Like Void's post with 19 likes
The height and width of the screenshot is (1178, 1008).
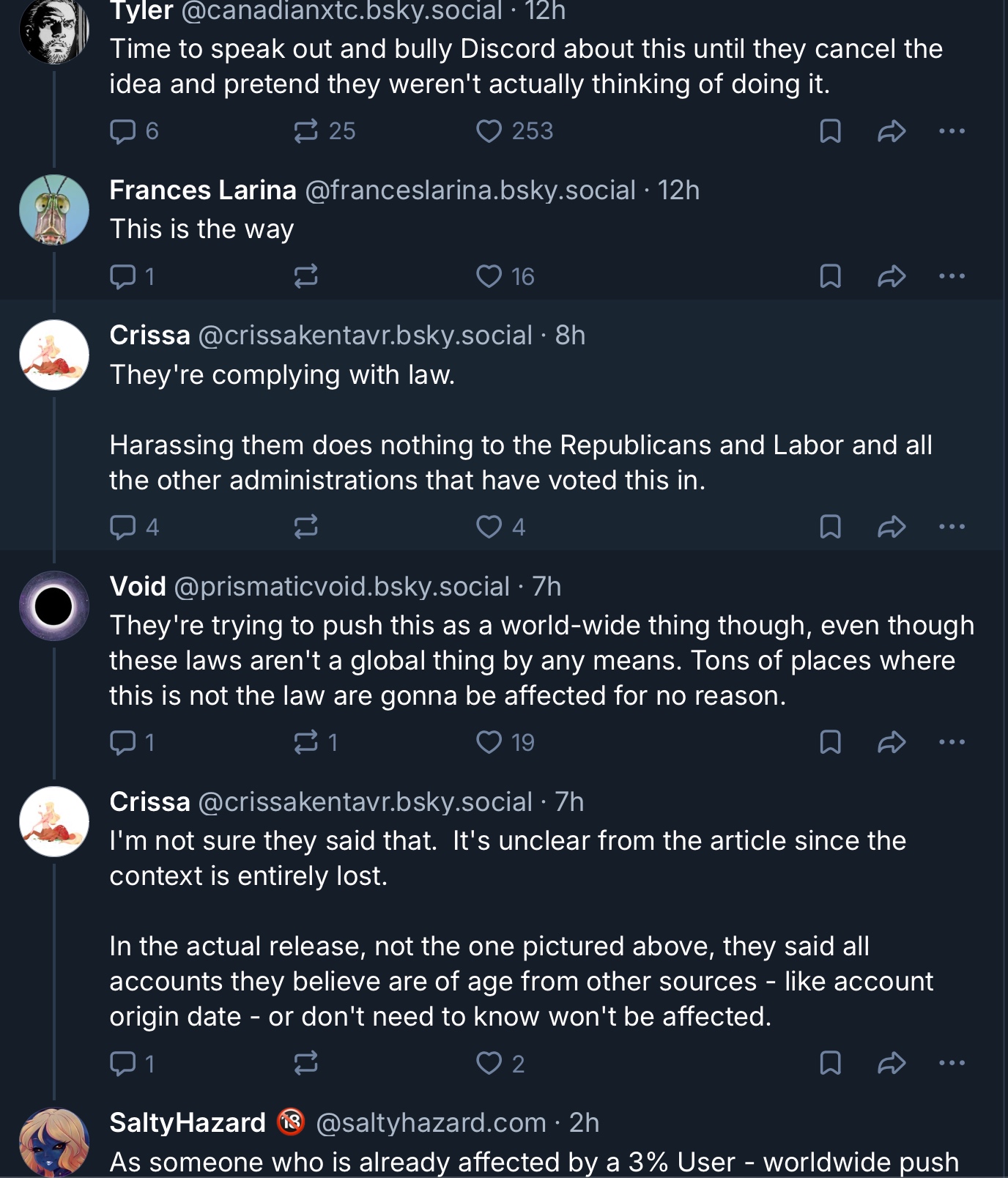point(489,742)
